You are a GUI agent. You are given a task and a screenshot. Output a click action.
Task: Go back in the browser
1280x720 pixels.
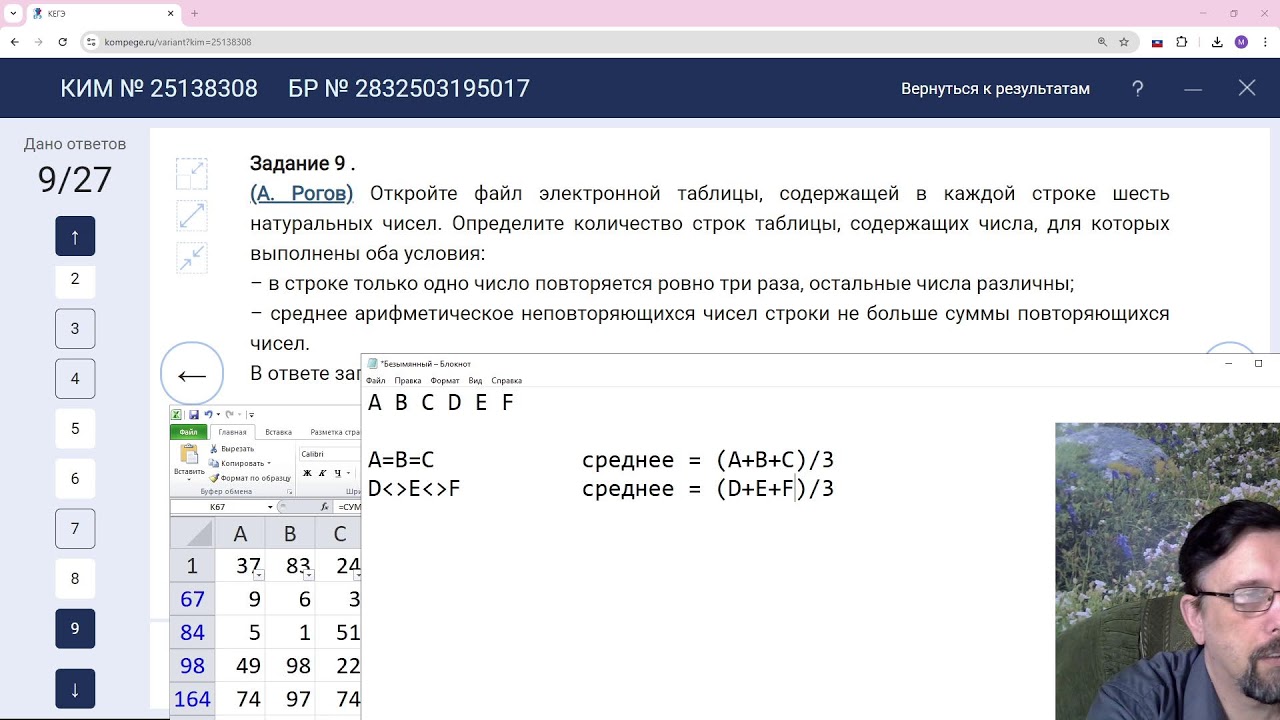point(14,42)
